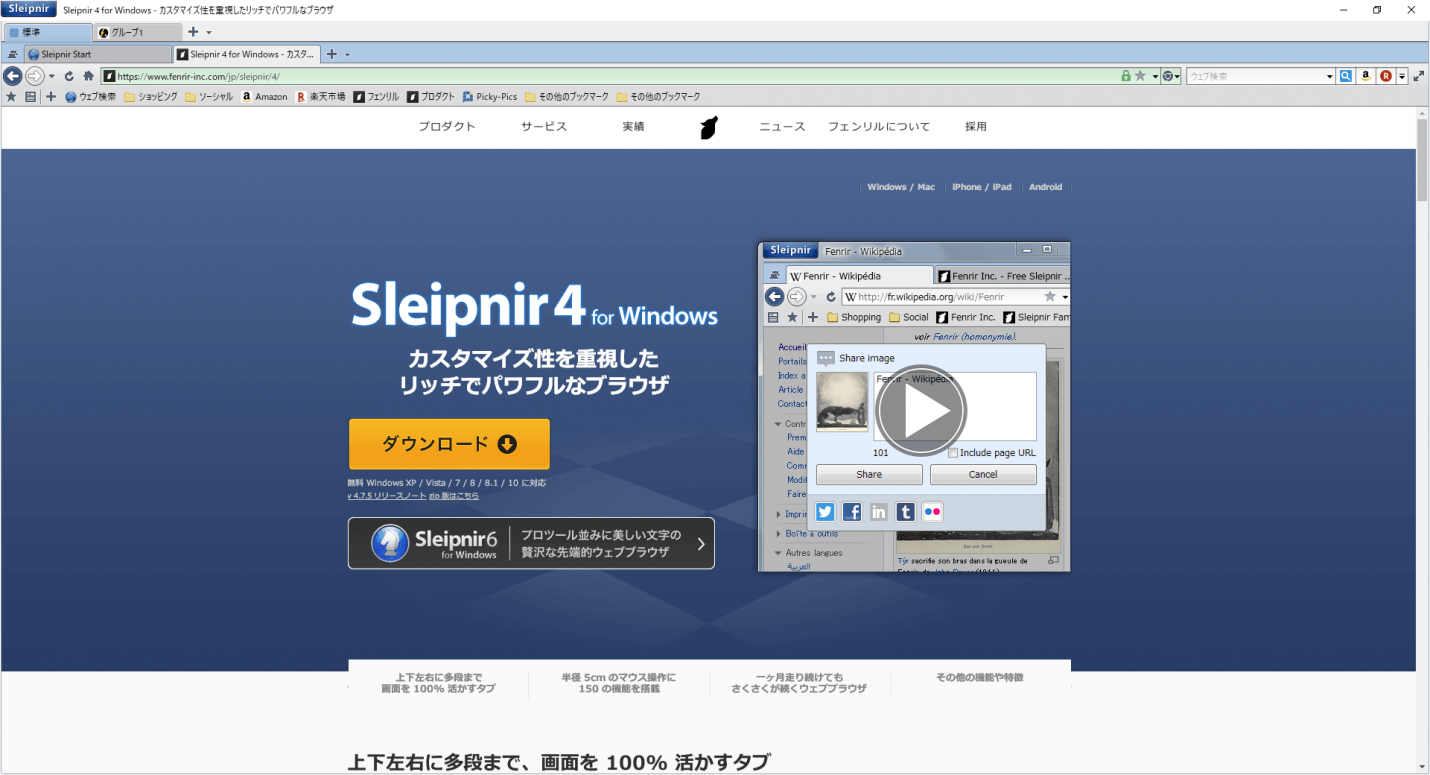This screenshot has width=1430, height=775.
Task: Click the blue magnifier search button
Action: (x=1346, y=76)
